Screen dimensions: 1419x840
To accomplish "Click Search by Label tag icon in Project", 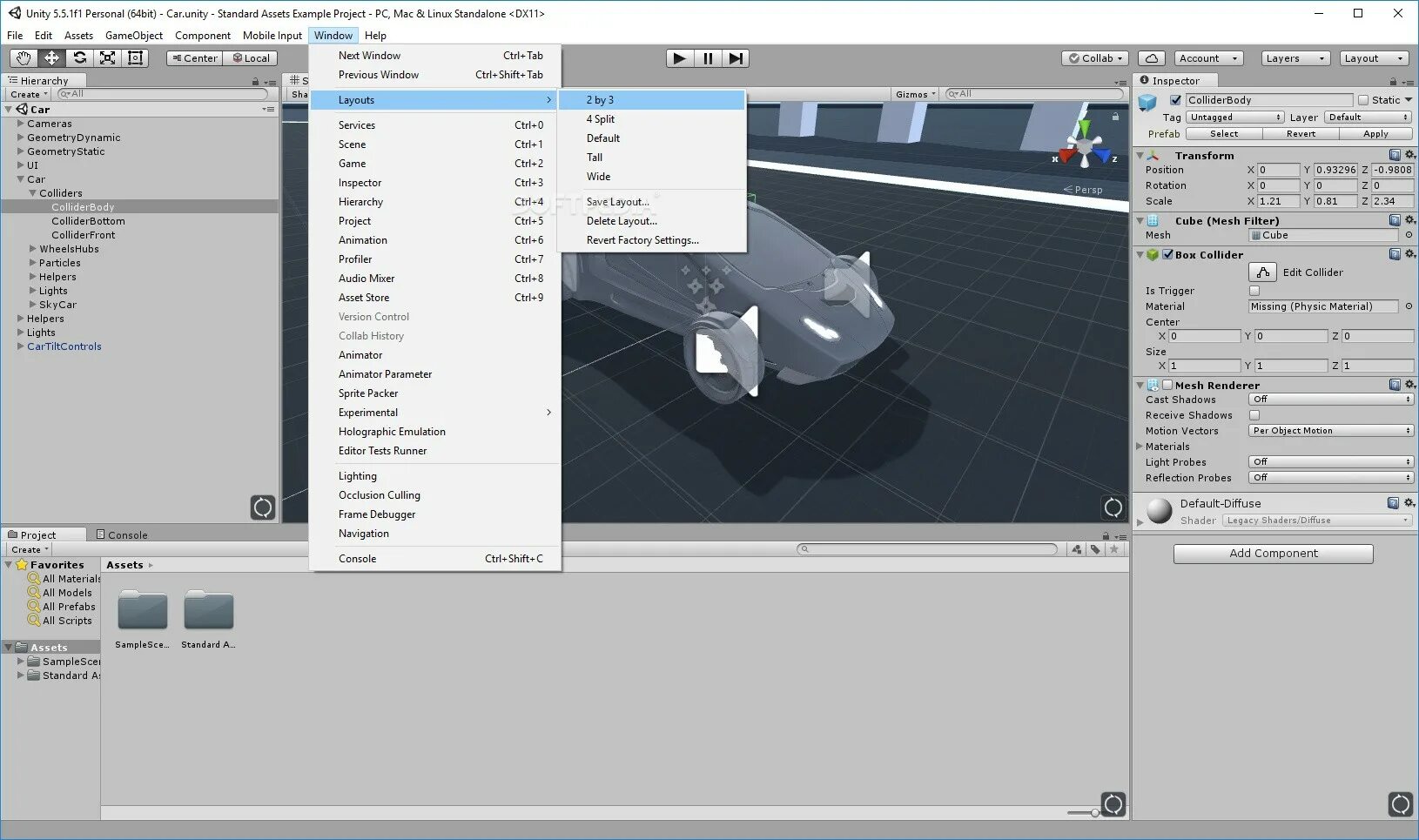I will pyautogui.click(x=1095, y=549).
